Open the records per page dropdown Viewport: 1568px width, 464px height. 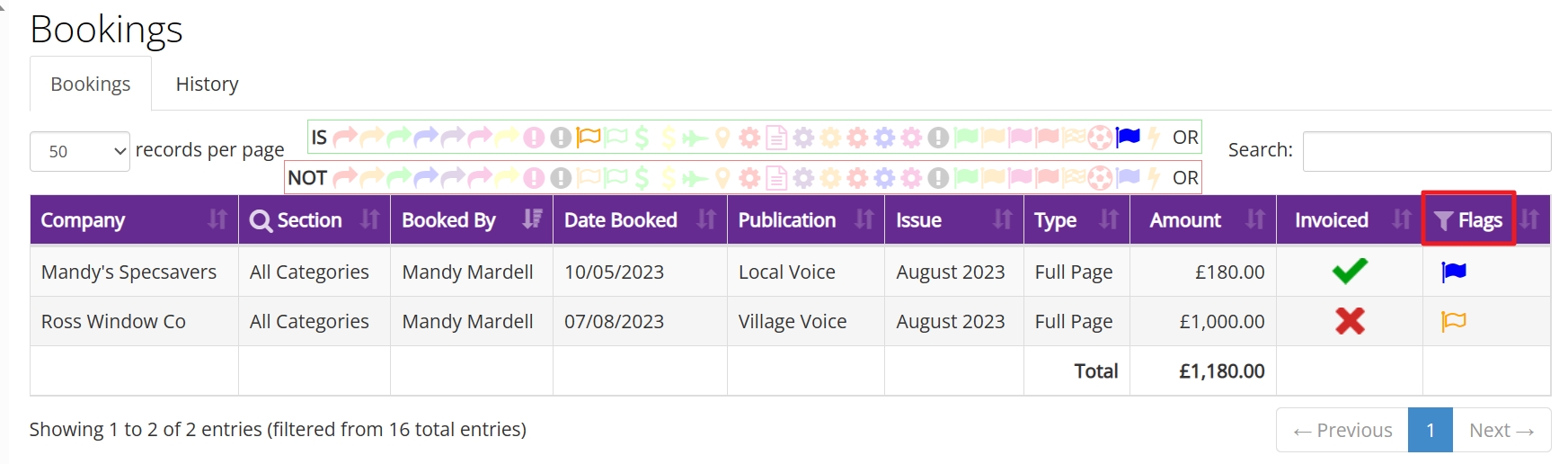[80, 151]
